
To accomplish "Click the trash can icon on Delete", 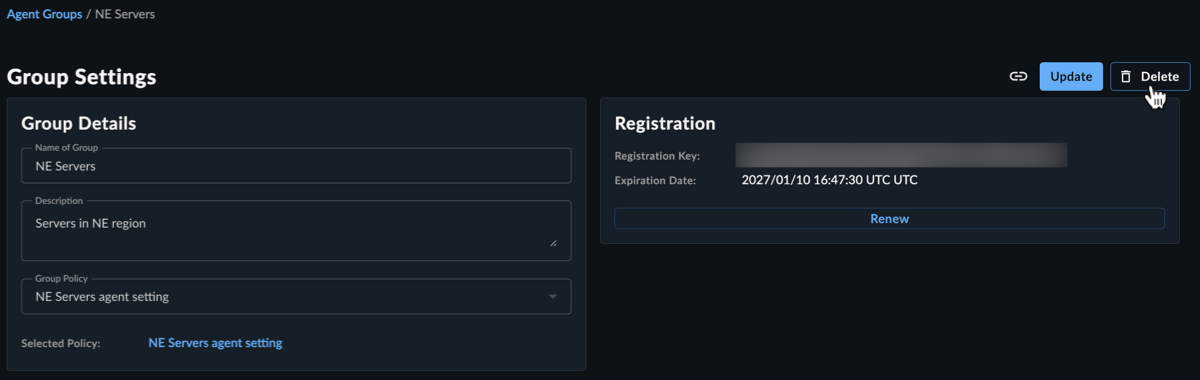I will (1125, 76).
